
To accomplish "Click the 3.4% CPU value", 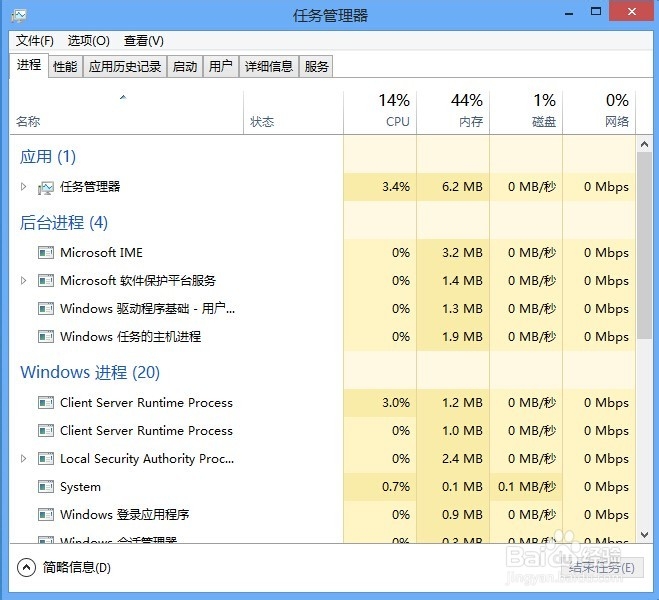I will [x=396, y=187].
